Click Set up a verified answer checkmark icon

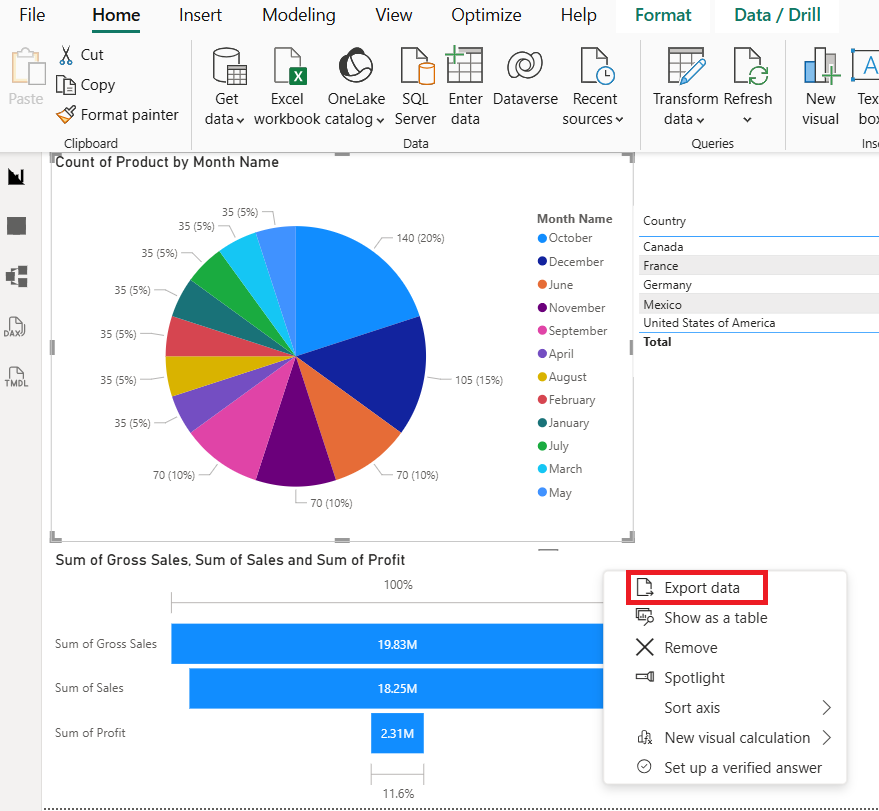click(645, 766)
